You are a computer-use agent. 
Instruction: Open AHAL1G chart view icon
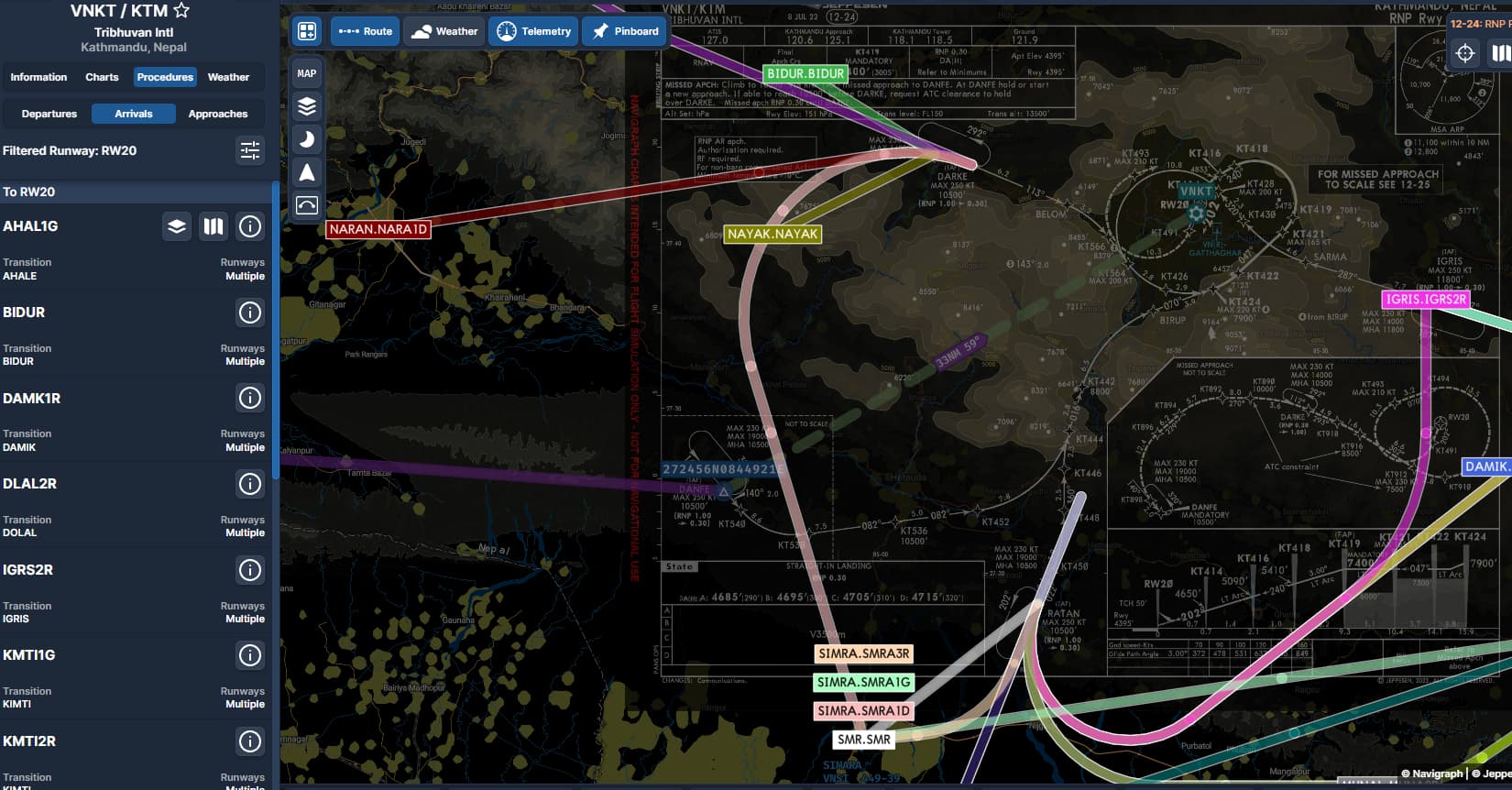tap(214, 226)
